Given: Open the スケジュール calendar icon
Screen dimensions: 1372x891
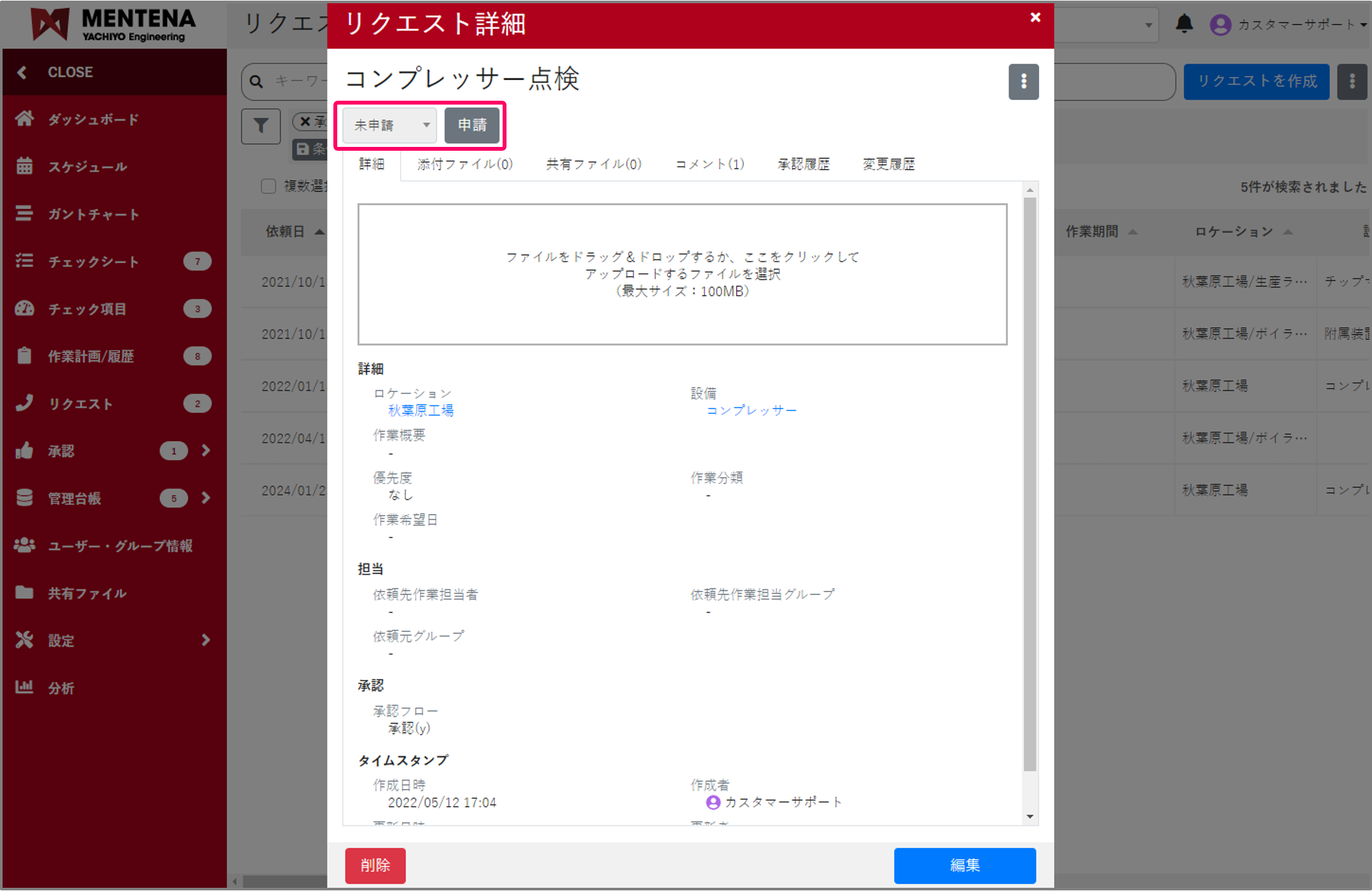Looking at the screenshot, I should click(24, 166).
